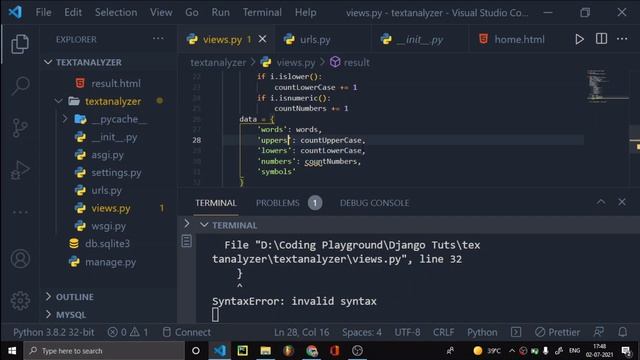Collapse the TERMINAL group header chevron
This screenshot has height=360, width=640.
pyautogui.click(x=204, y=225)
